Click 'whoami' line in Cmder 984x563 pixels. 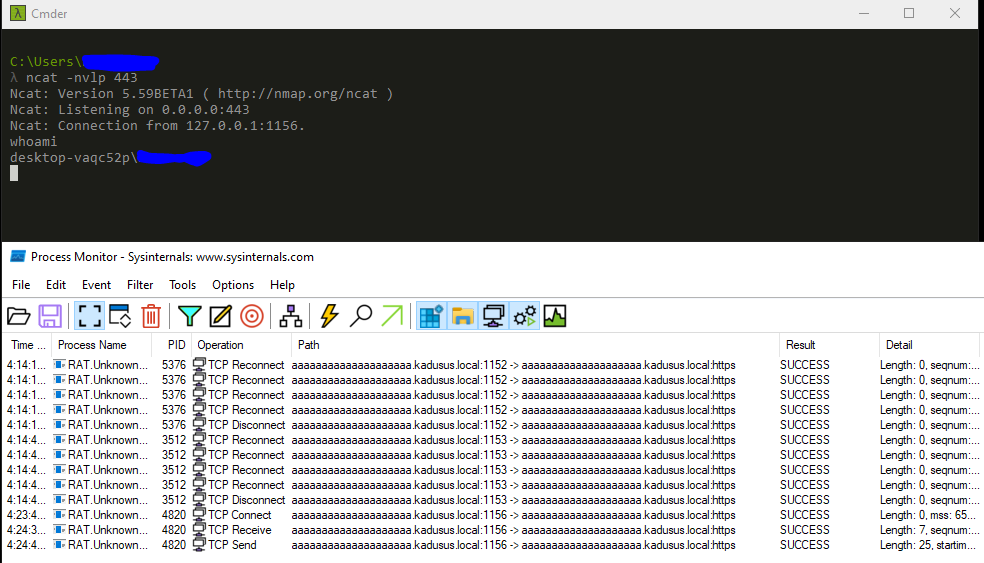(33, 142)
